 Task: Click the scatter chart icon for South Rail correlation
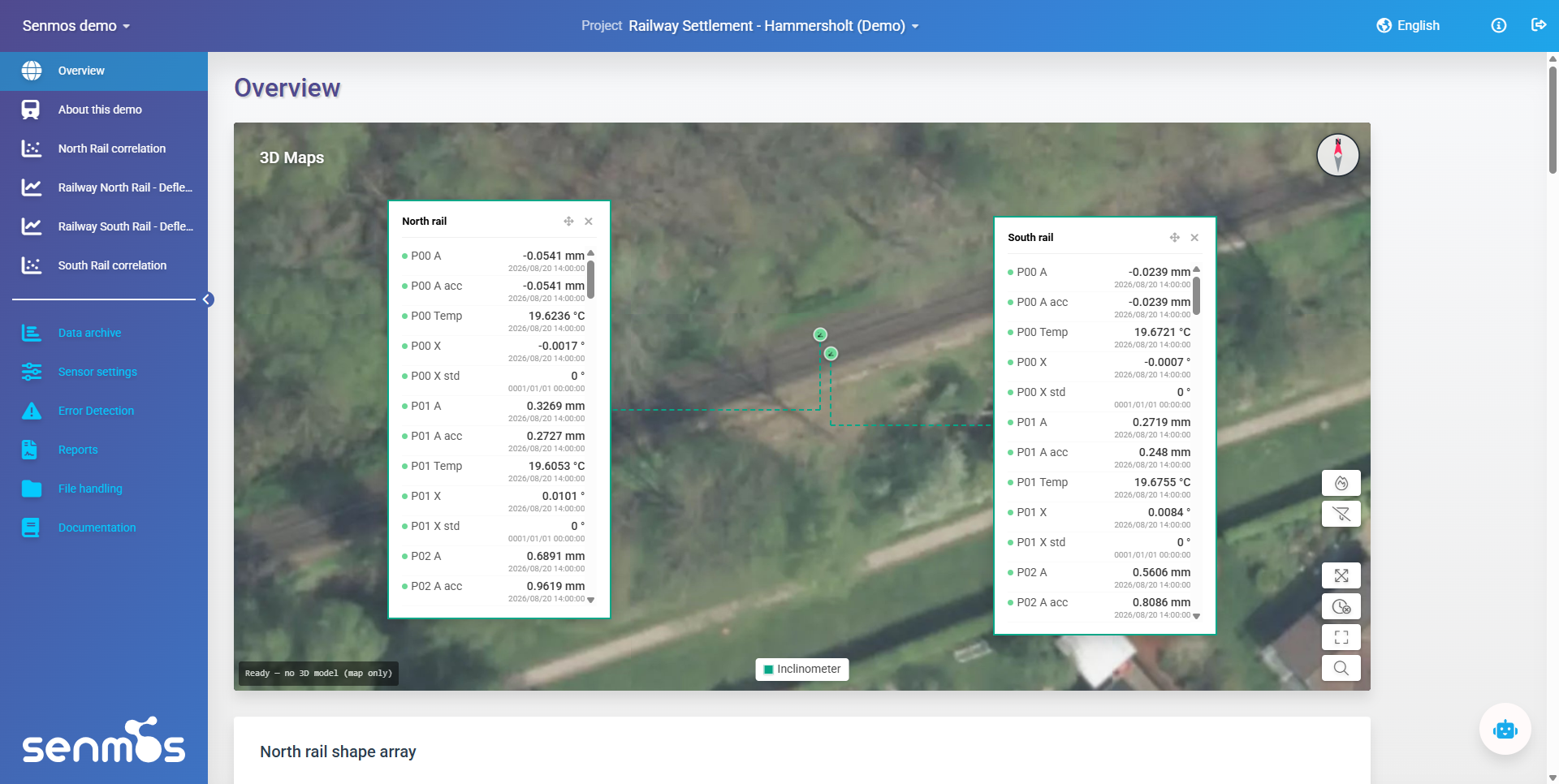(32, 265)
